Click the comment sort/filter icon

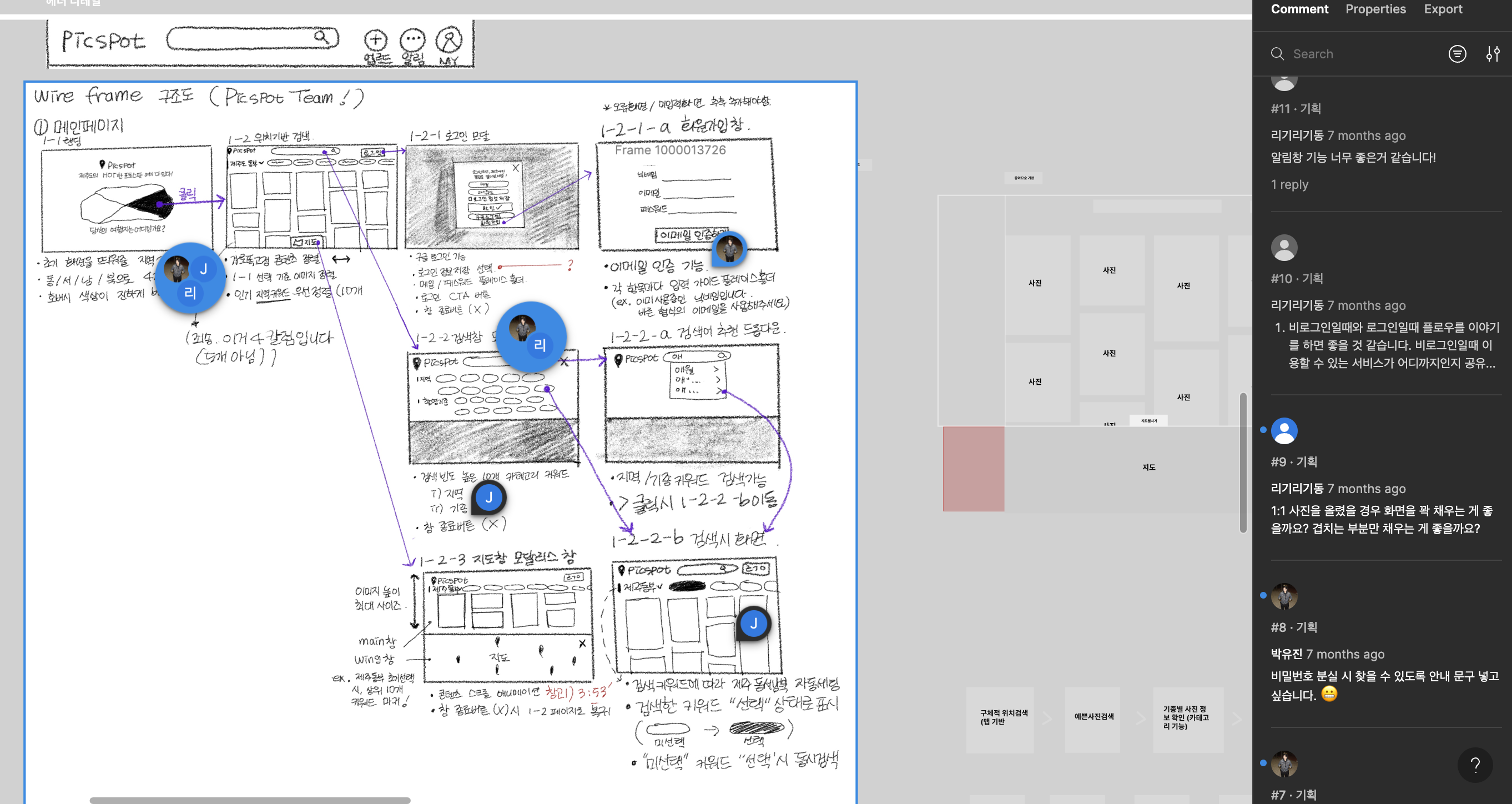click(x=1457, y=54)
